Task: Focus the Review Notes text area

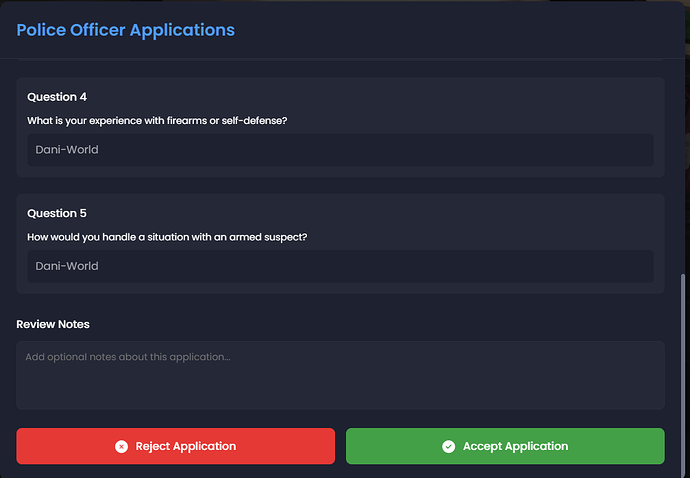Action: pyautogui.click(x=340, y=375)
